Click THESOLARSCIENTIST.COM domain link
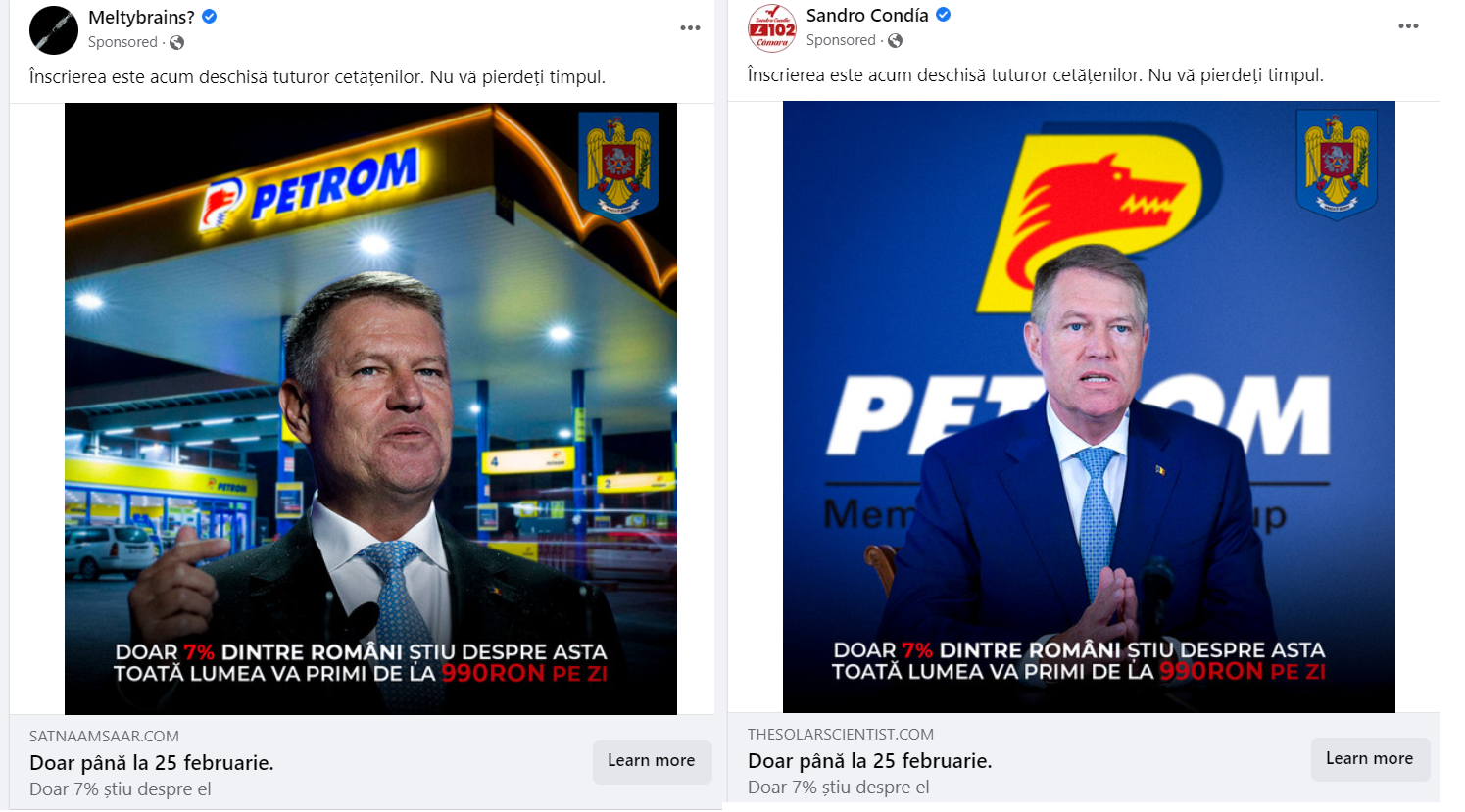Image resolution: width=1465 pixels, height=812 pixels. coord(841,734)
